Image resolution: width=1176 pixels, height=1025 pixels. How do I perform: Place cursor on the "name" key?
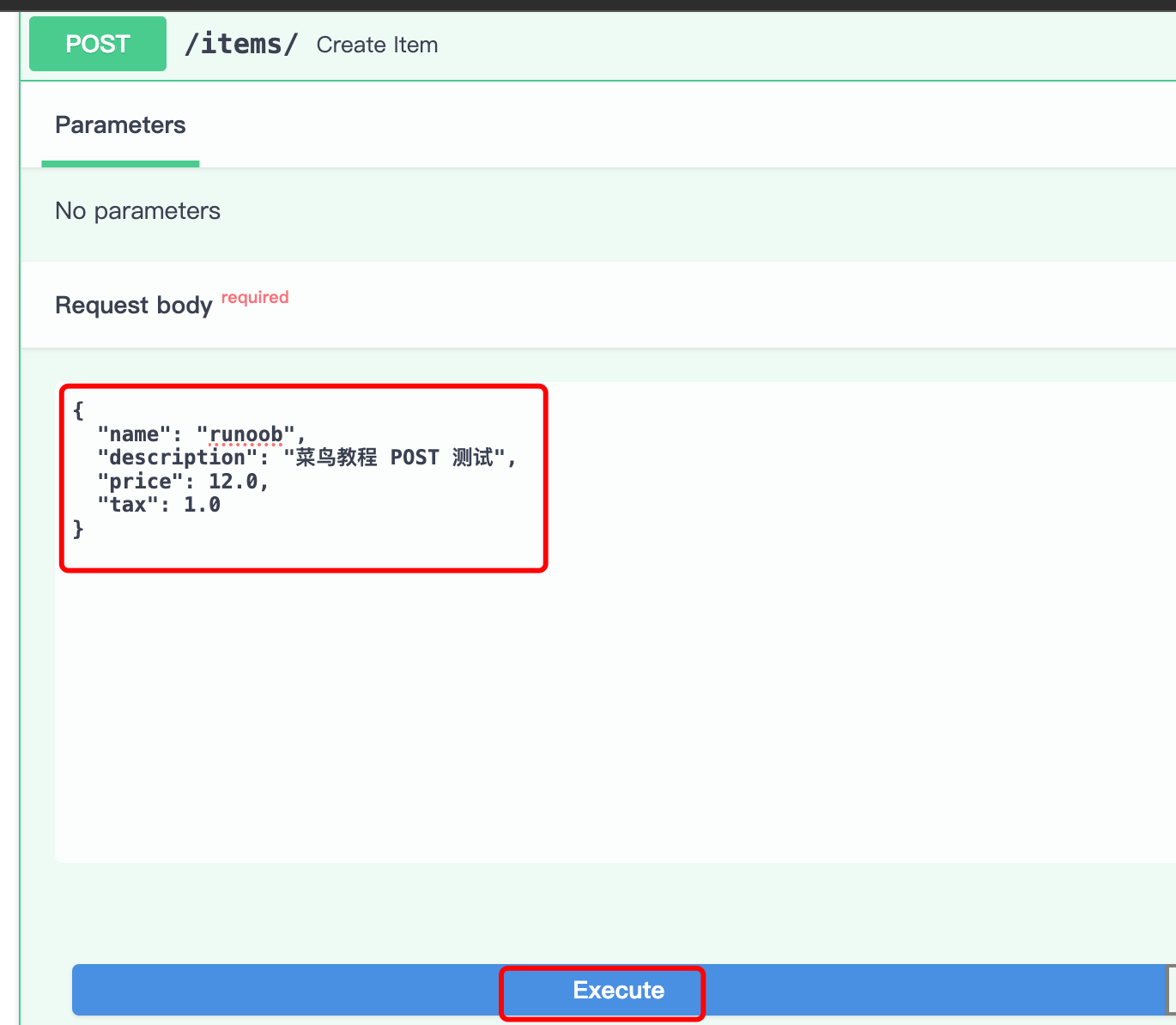(135, 434)
